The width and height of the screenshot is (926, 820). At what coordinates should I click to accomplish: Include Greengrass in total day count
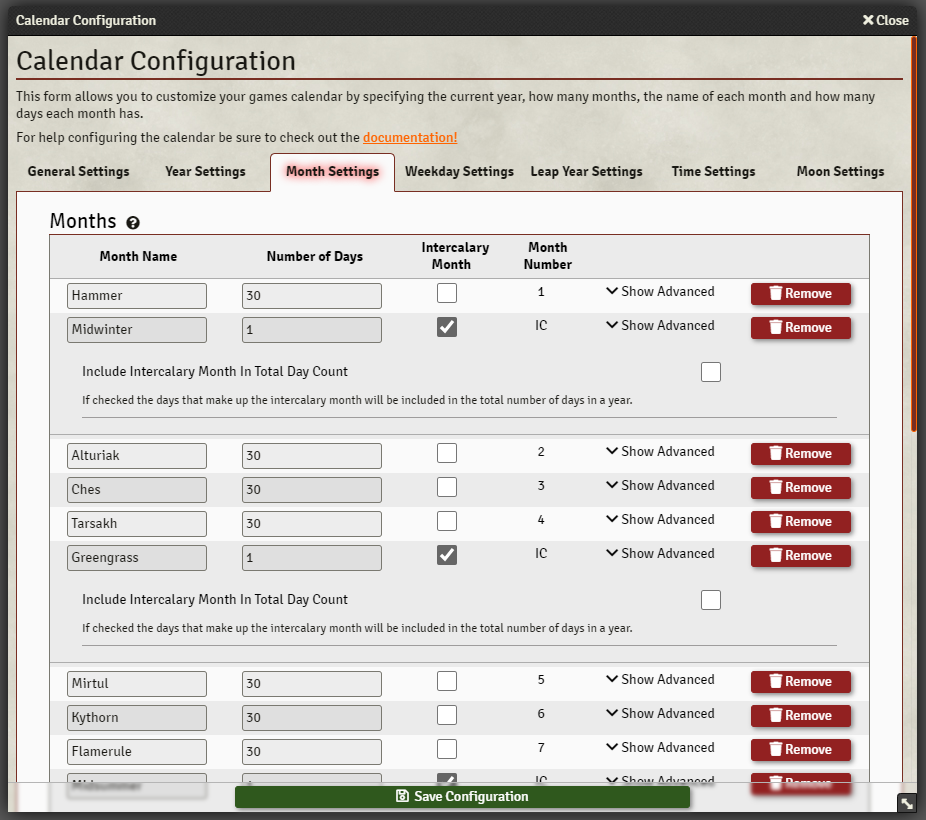[710, 600]
